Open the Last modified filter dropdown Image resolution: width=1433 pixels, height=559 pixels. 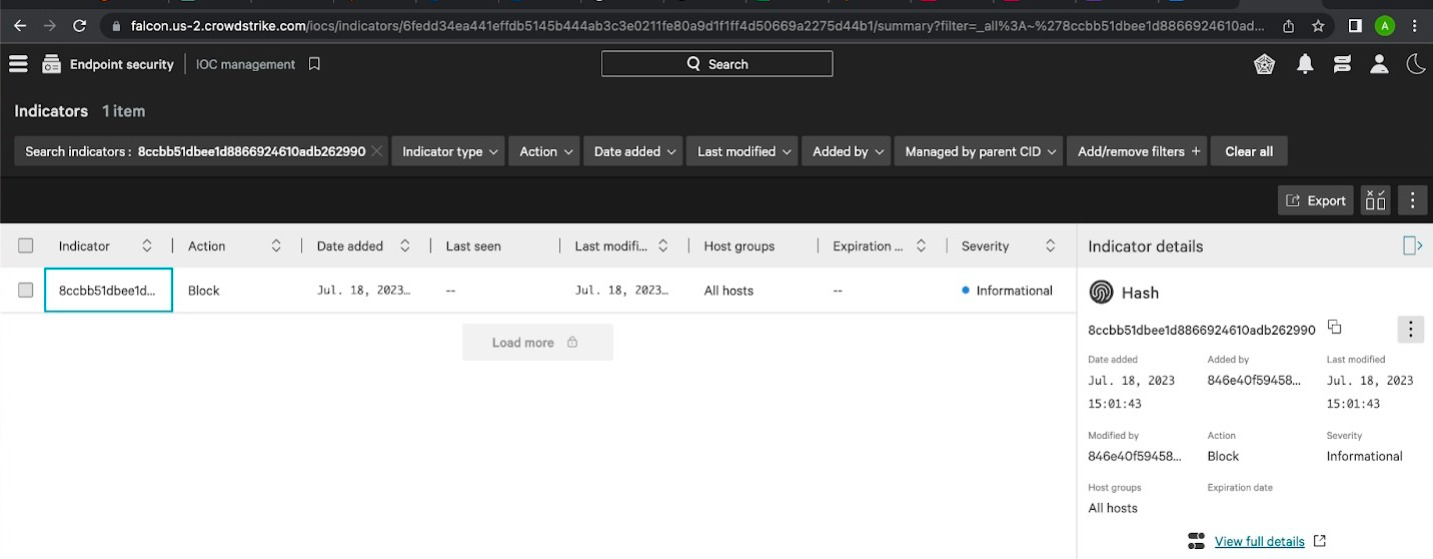click(742, 151)
